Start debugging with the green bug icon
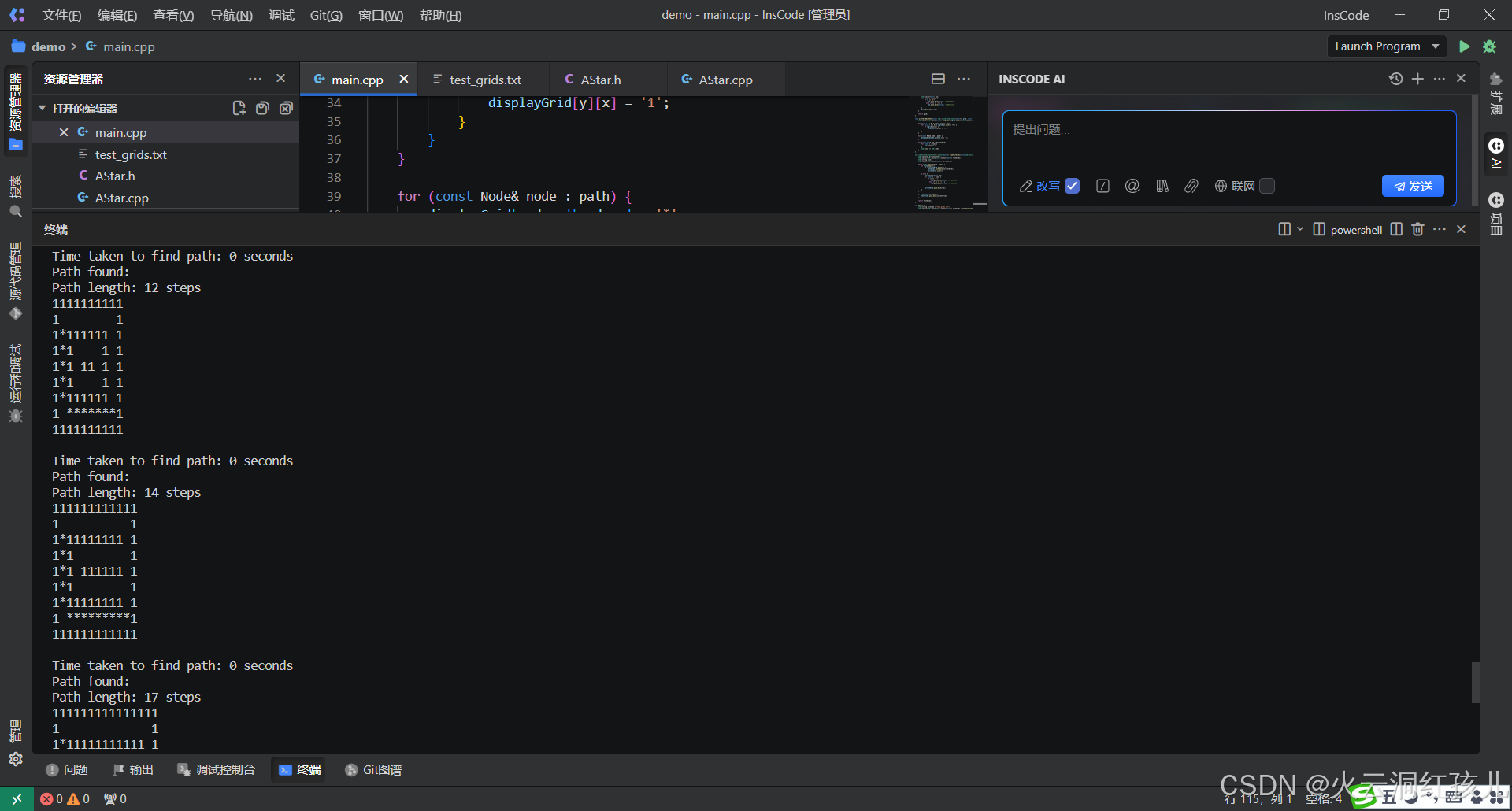 coord(1489,46)
